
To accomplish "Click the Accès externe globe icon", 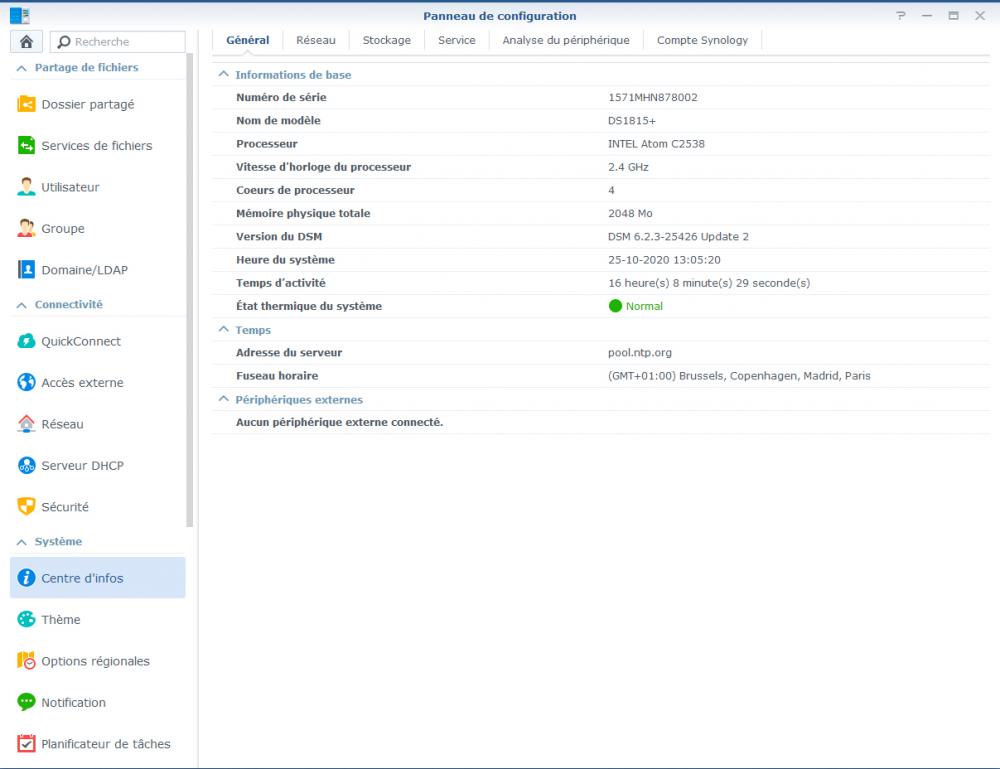I will (27, 383).
